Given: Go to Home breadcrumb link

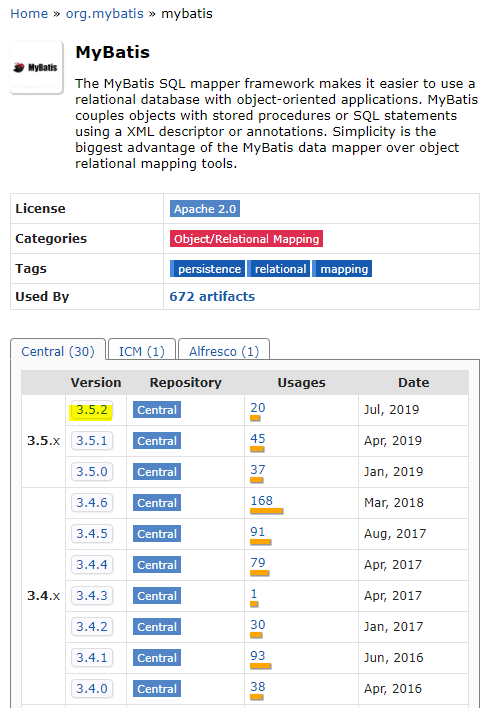Looking at the screenshot, I should coord(29,14).
